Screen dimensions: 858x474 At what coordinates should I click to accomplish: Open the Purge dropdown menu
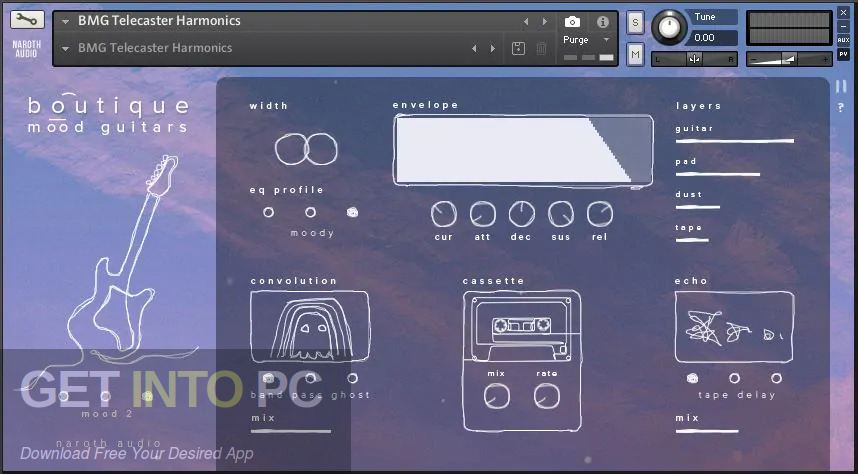tap(587, 40)
